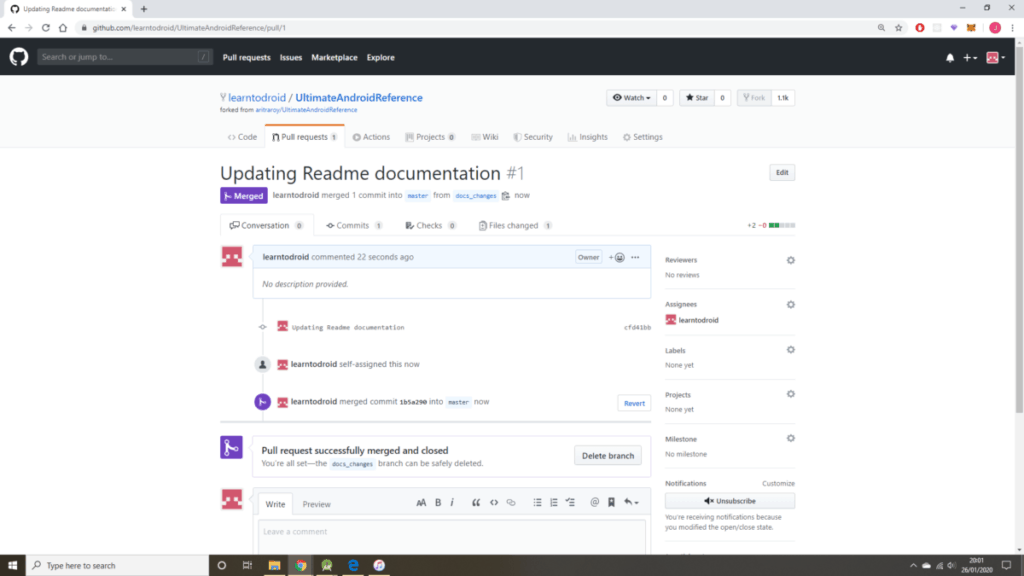This screenshot has width=1024, height=576.
Task: Apply bold formatting to comment text
Action: (438, 503)
